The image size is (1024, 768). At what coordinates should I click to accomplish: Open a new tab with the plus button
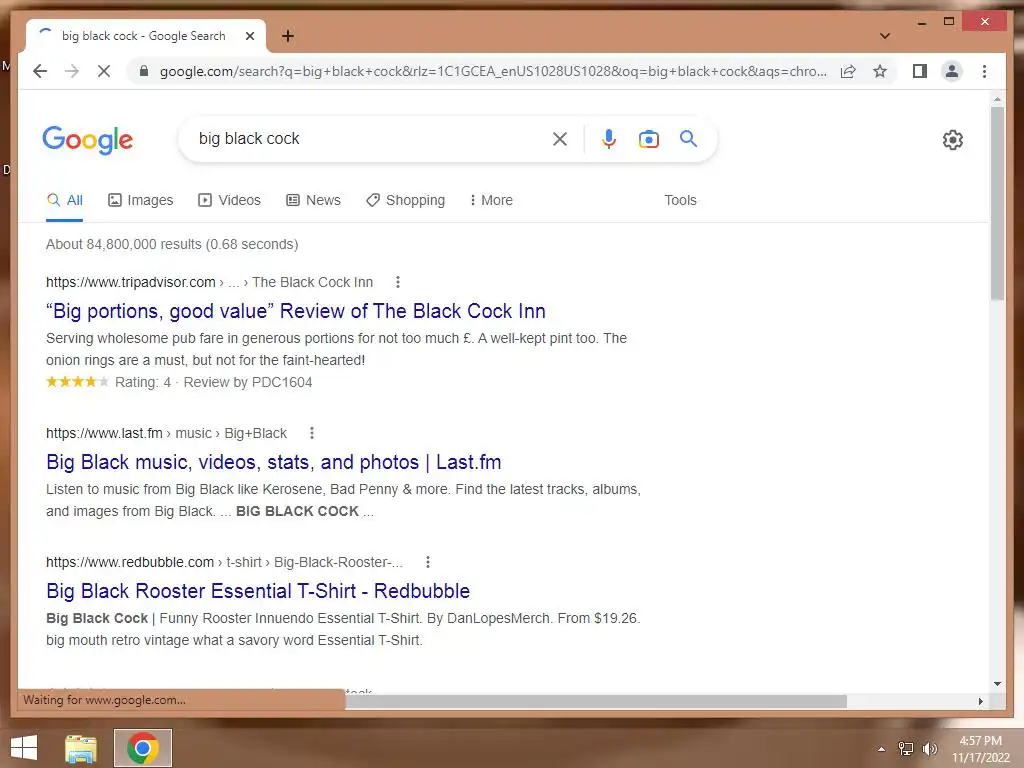point(288,36)
